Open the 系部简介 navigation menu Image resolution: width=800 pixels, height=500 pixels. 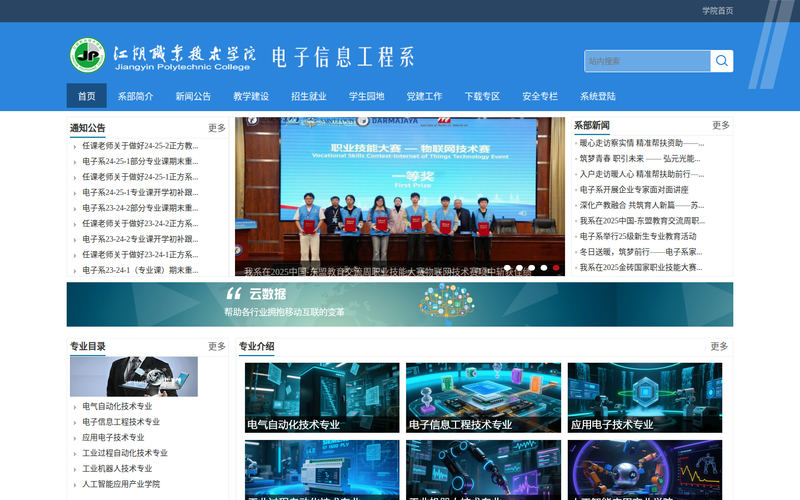135,96
